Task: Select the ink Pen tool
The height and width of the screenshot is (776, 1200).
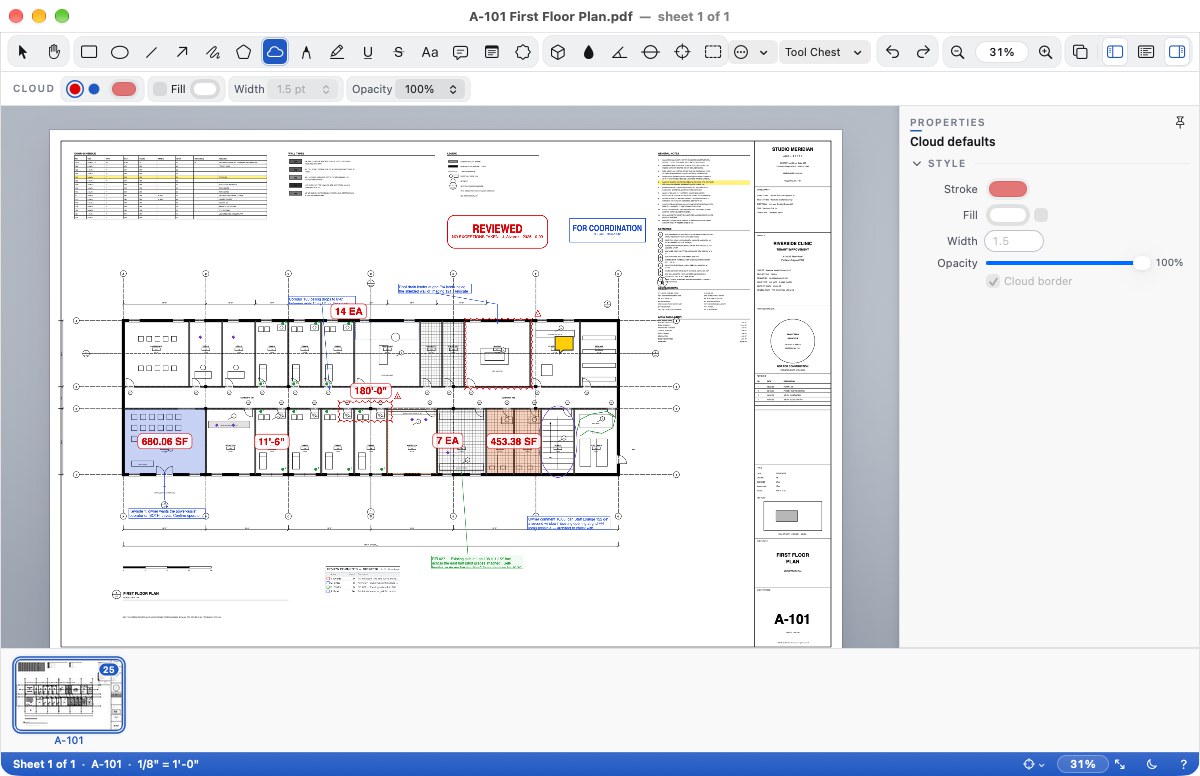Action: [x=306, y=52]
